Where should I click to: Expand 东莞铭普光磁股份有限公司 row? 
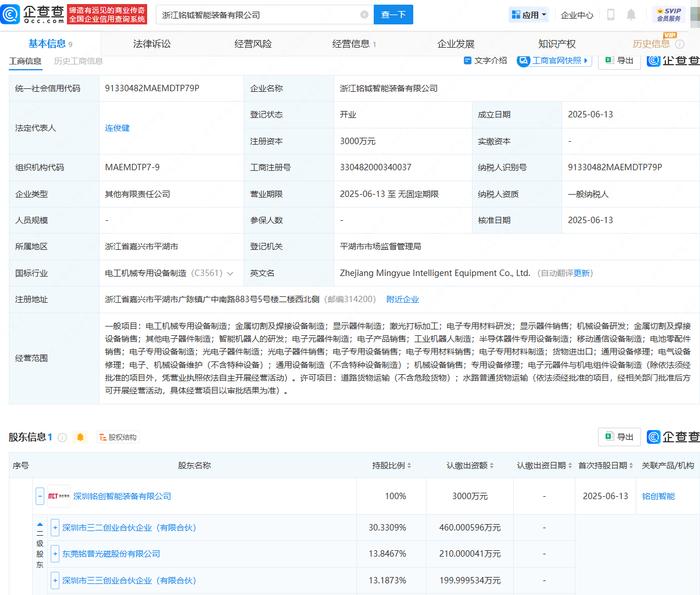(x=55, y=554)
